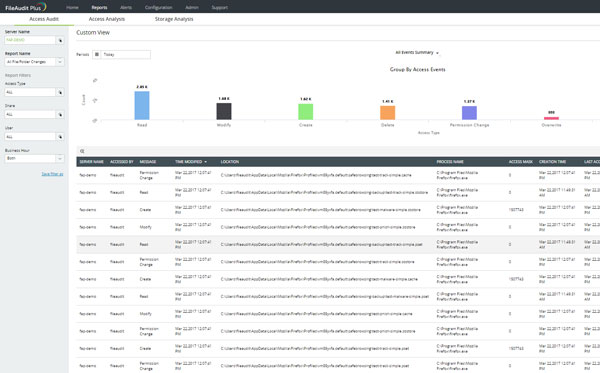Sort by the Creation Time column header
This screenshot has width=600, height=373.
[x=553, y=162]
